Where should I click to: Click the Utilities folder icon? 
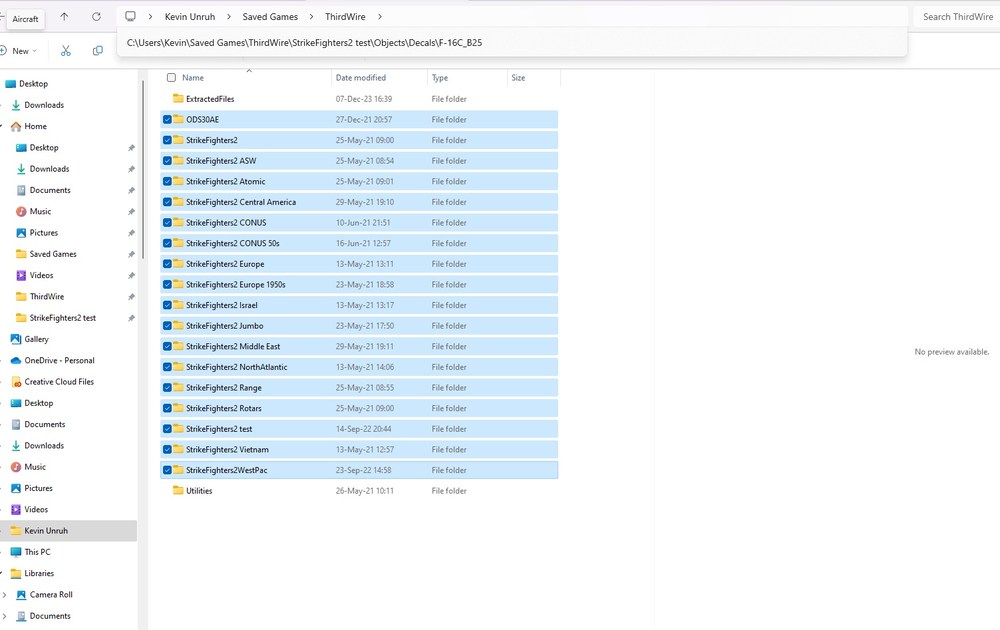tap(179, 490)
